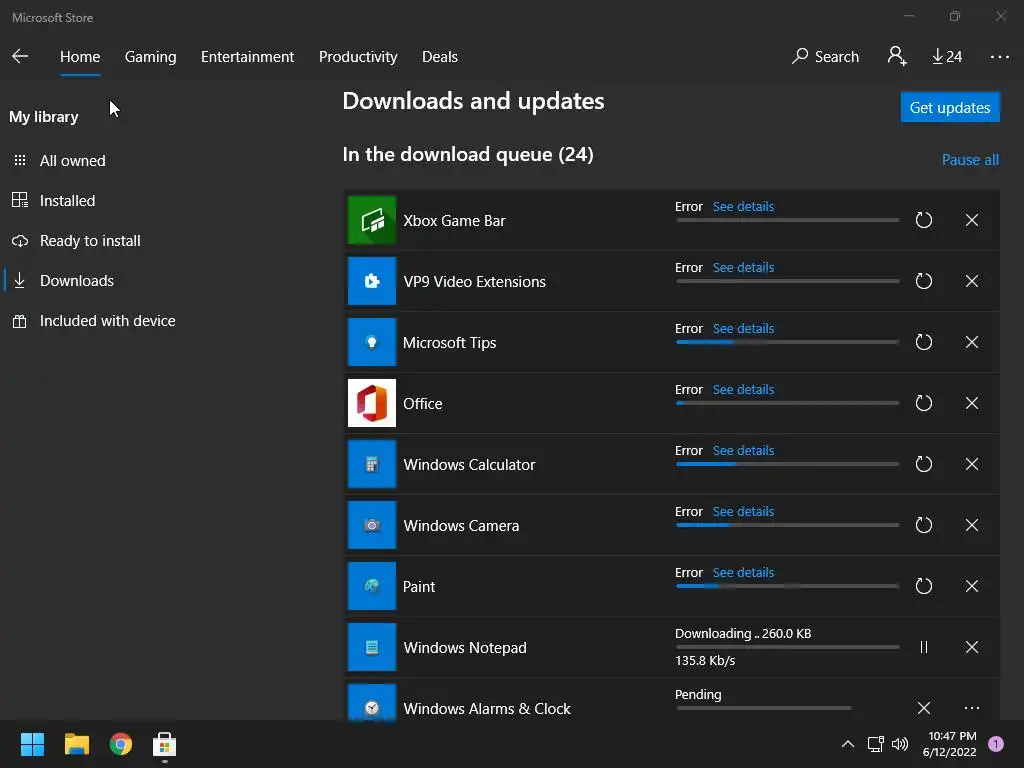Pause the Windows Notepad download
This screenshot has height=768, width=1024.
923,647
